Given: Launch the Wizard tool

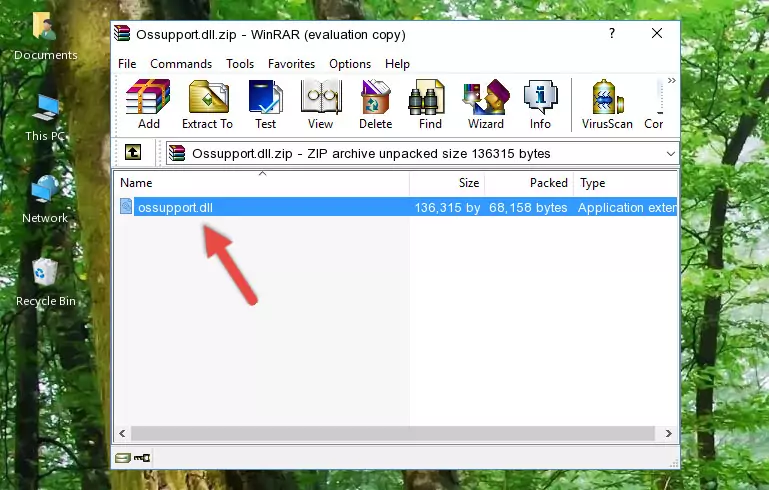Looking at the screenshot, I should (486, 104).
